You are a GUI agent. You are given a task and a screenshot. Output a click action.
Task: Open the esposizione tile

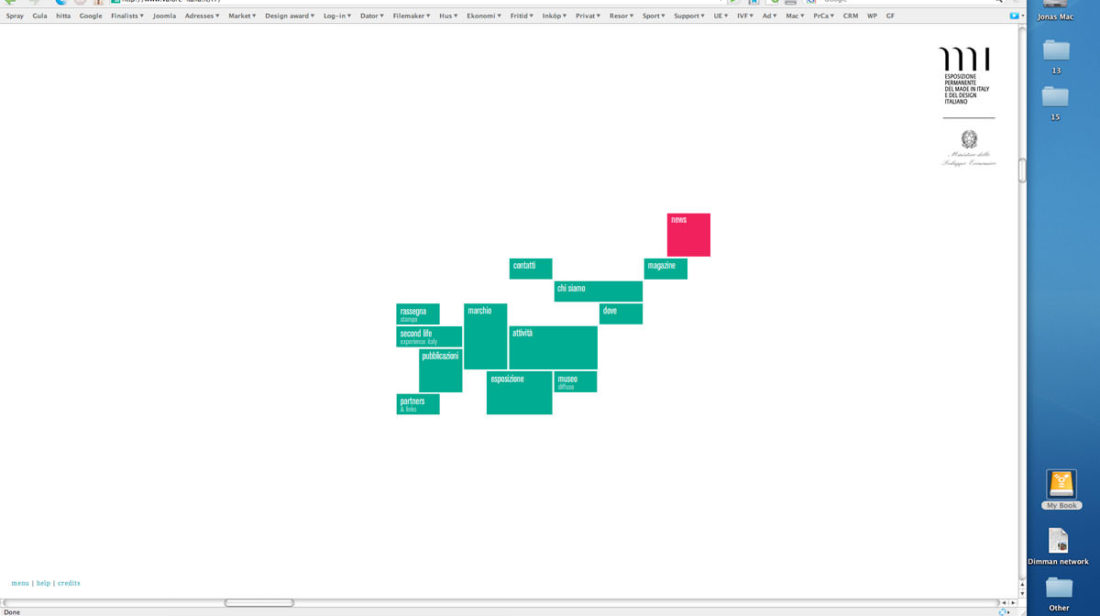click(519, 393)
